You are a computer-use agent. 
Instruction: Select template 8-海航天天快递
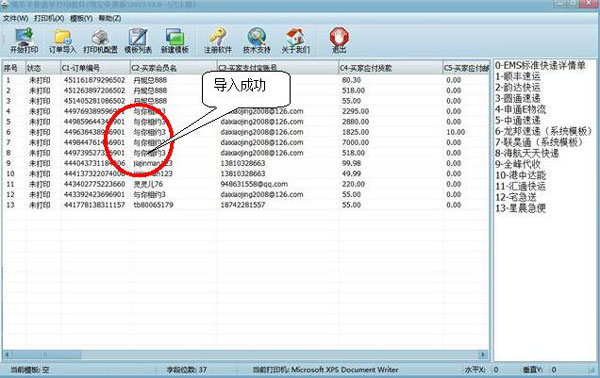coord(527,153)
